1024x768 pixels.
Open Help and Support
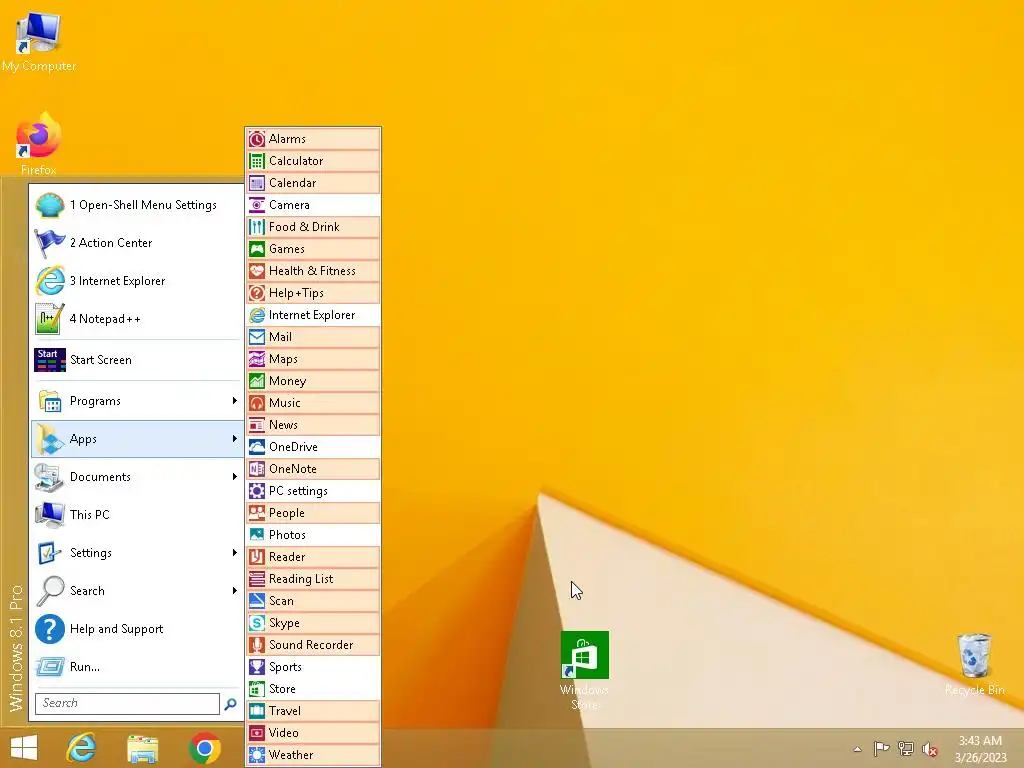pyautogui.click(x=136, y=628)
